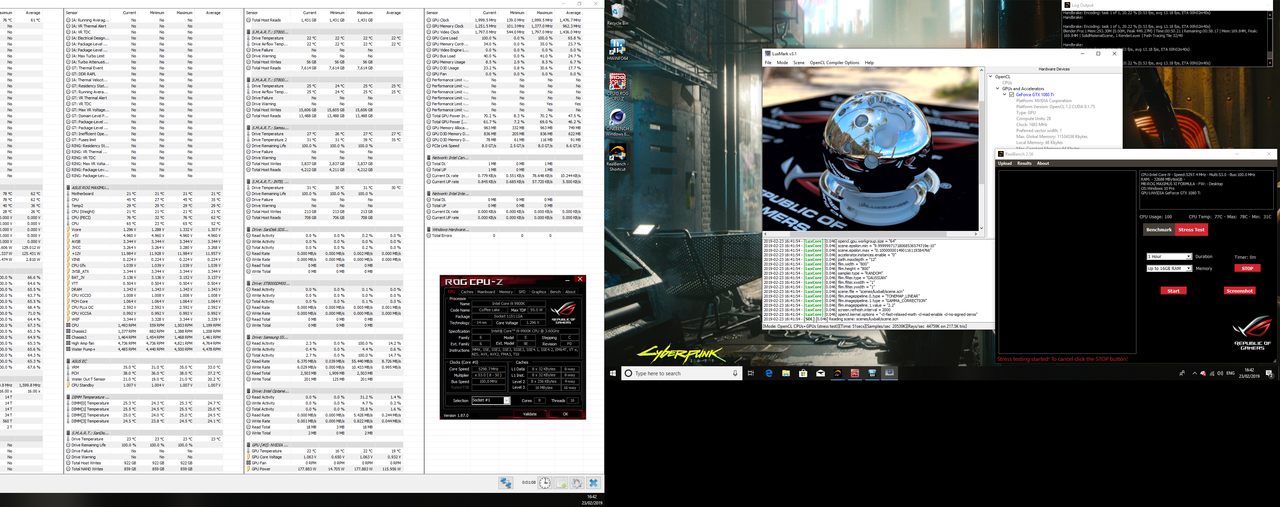Open the RealBench Results menu
Screen dimensions: 1280x507
click(x=1024, y=163)
